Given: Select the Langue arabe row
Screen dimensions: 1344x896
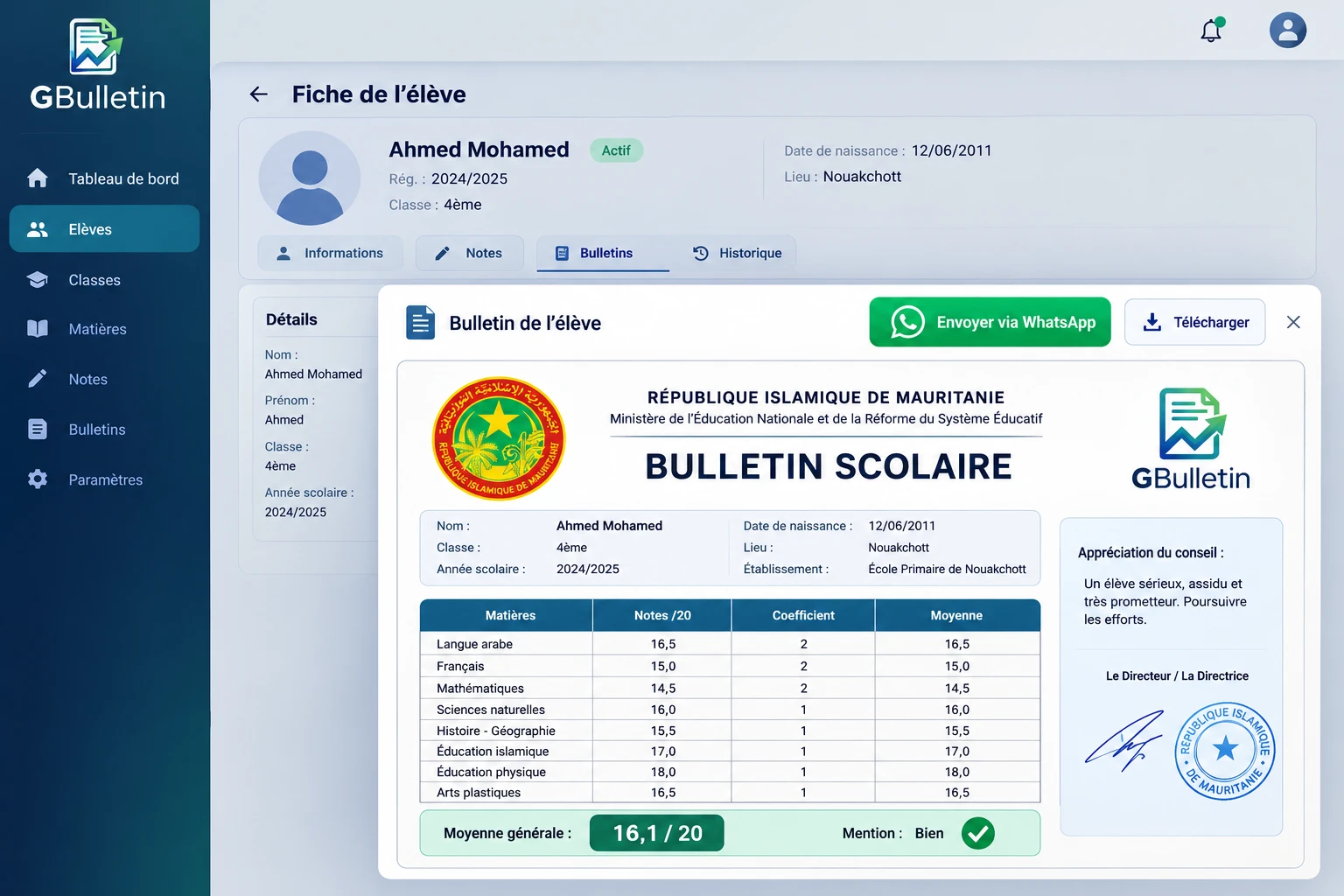Looking at the screenshot, I should click(730, 644).
